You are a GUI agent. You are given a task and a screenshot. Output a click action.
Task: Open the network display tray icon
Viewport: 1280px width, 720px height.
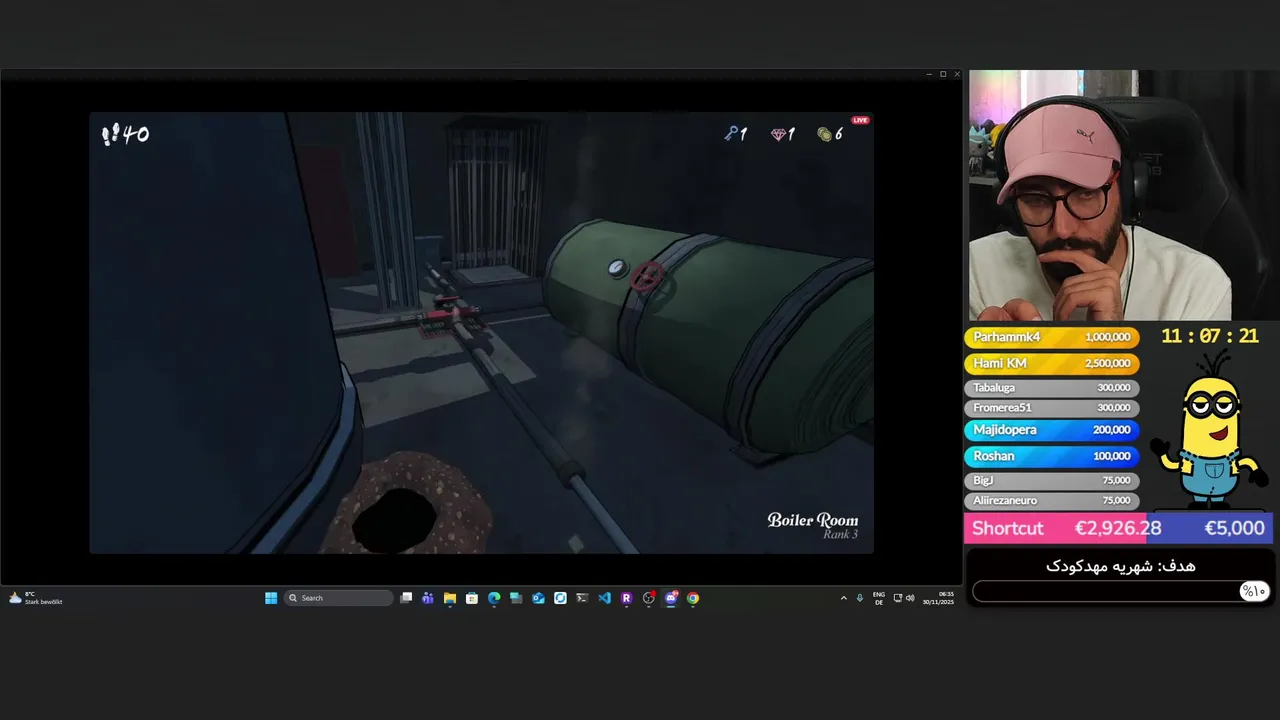click(897, 598)
